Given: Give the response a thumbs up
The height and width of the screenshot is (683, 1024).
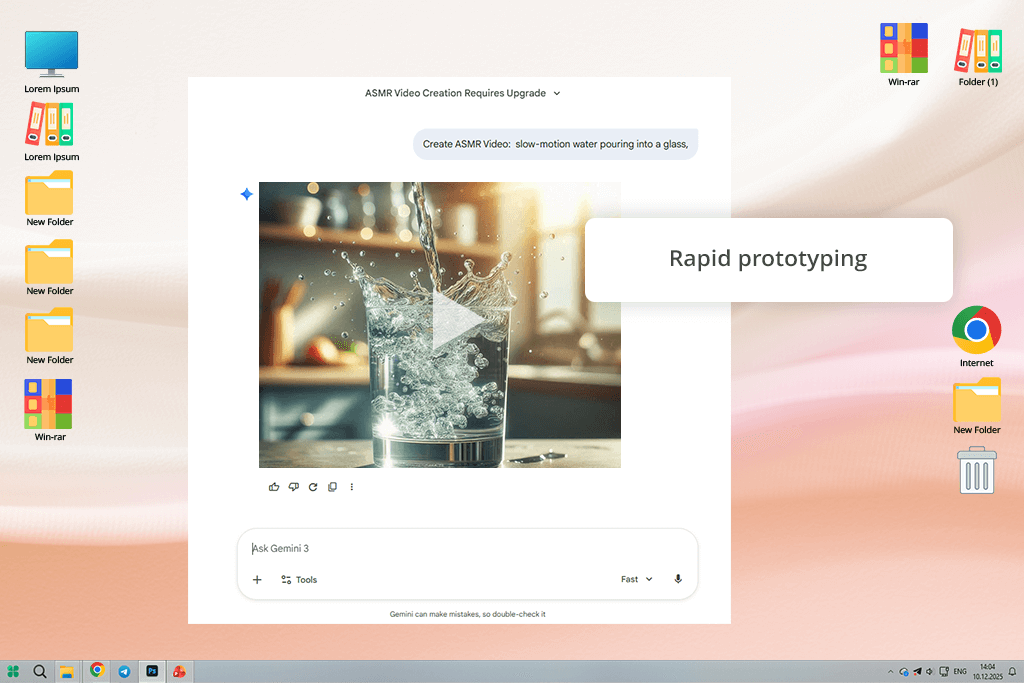Looking at the screenshot, I should click(x=274, y=487).
